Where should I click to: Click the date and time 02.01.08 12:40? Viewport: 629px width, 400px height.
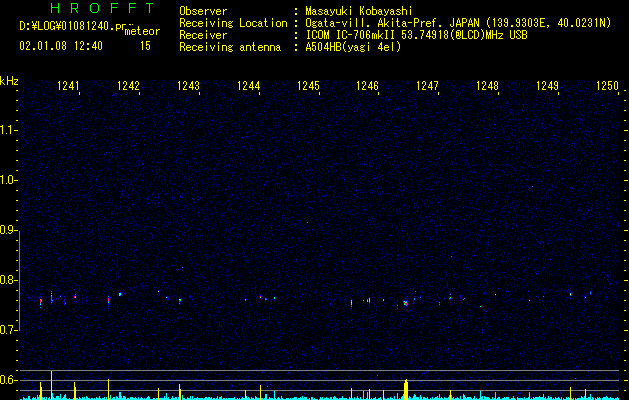61,46
